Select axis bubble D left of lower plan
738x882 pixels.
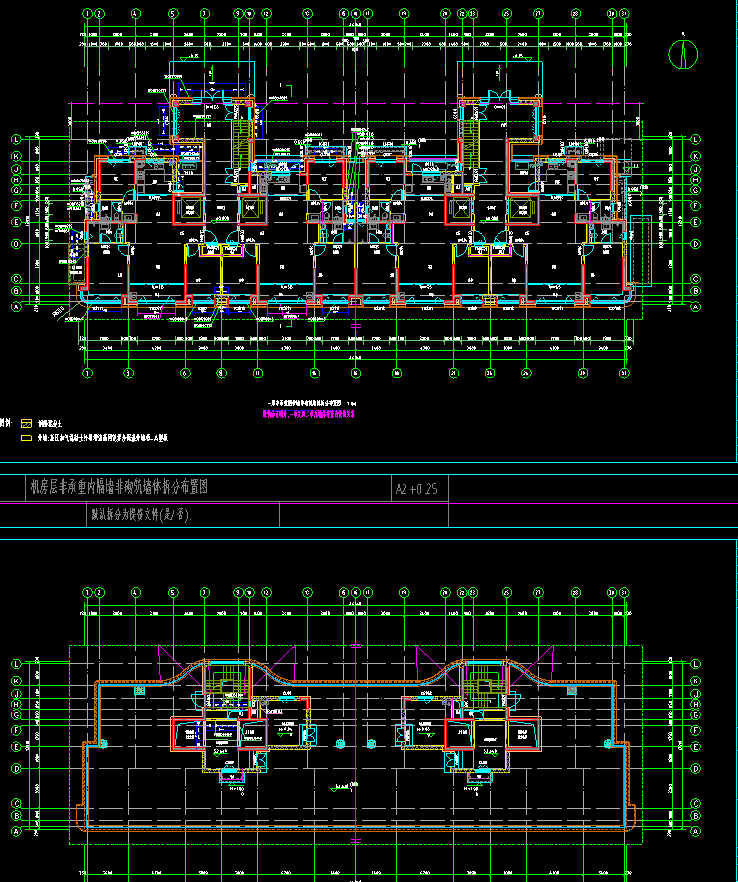pos(15,768)
